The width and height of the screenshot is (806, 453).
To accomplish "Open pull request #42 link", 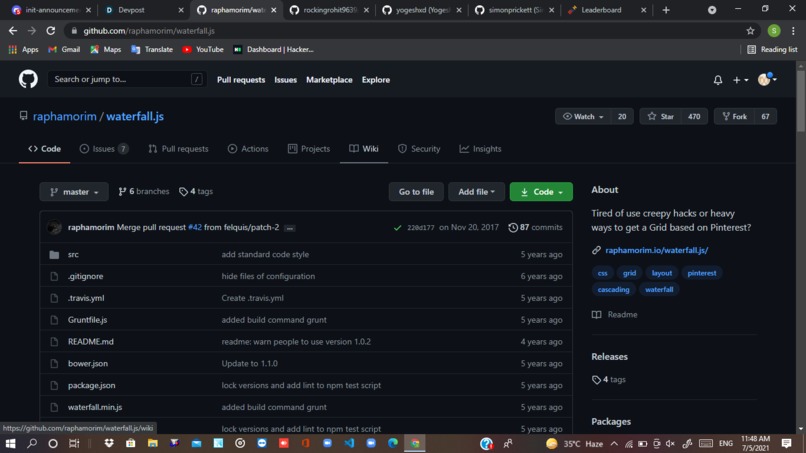I will (195, 227).
